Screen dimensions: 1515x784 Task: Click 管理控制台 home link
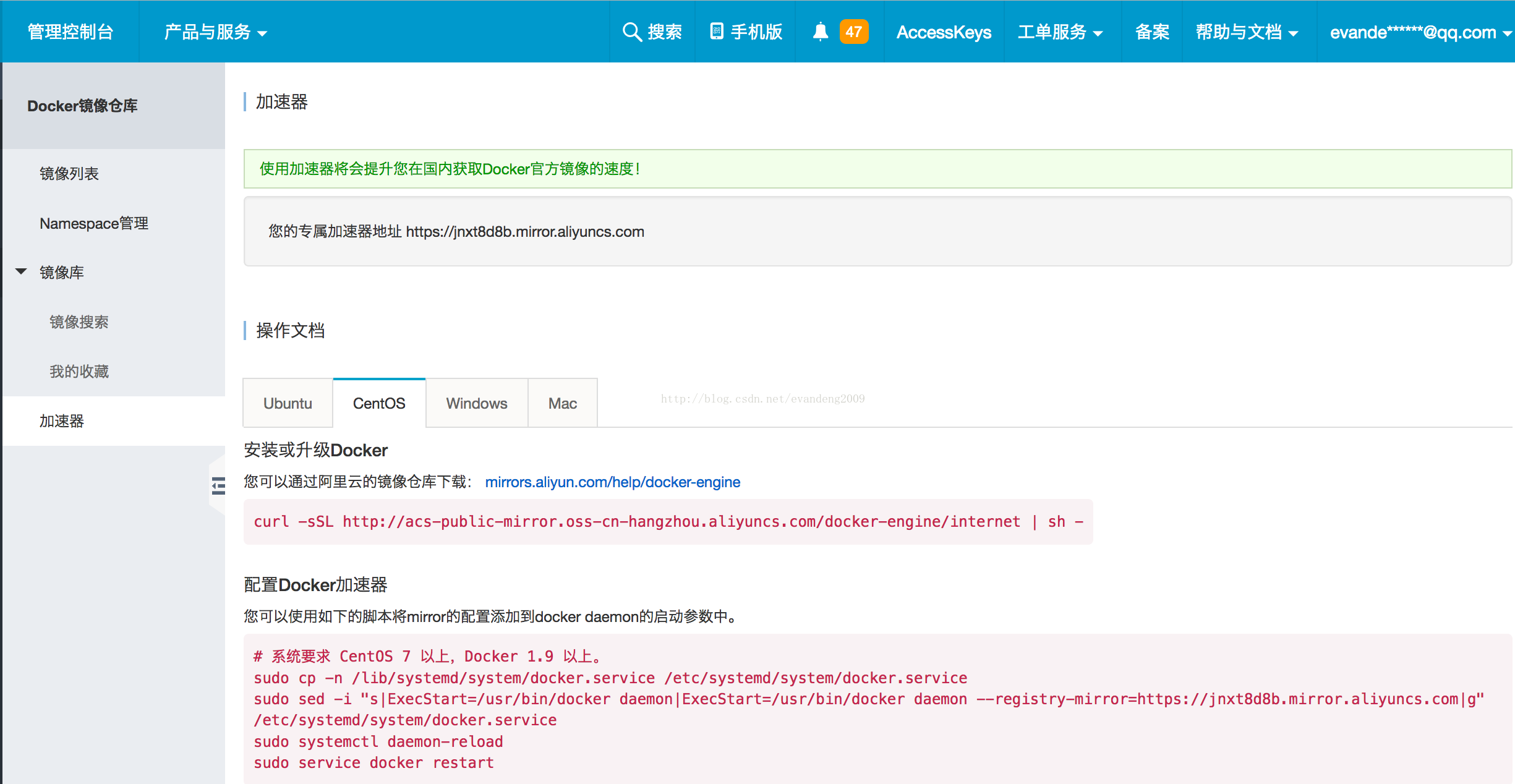(70, 32)
